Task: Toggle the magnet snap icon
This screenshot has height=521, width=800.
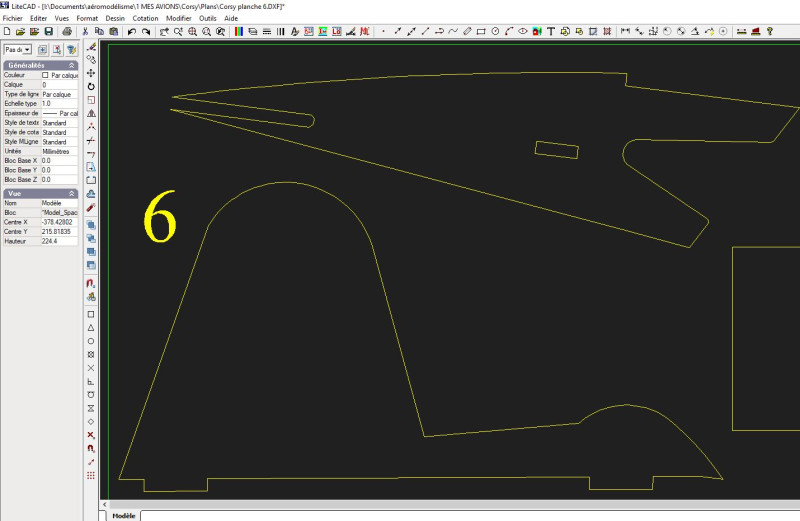Action: [91, 283]
